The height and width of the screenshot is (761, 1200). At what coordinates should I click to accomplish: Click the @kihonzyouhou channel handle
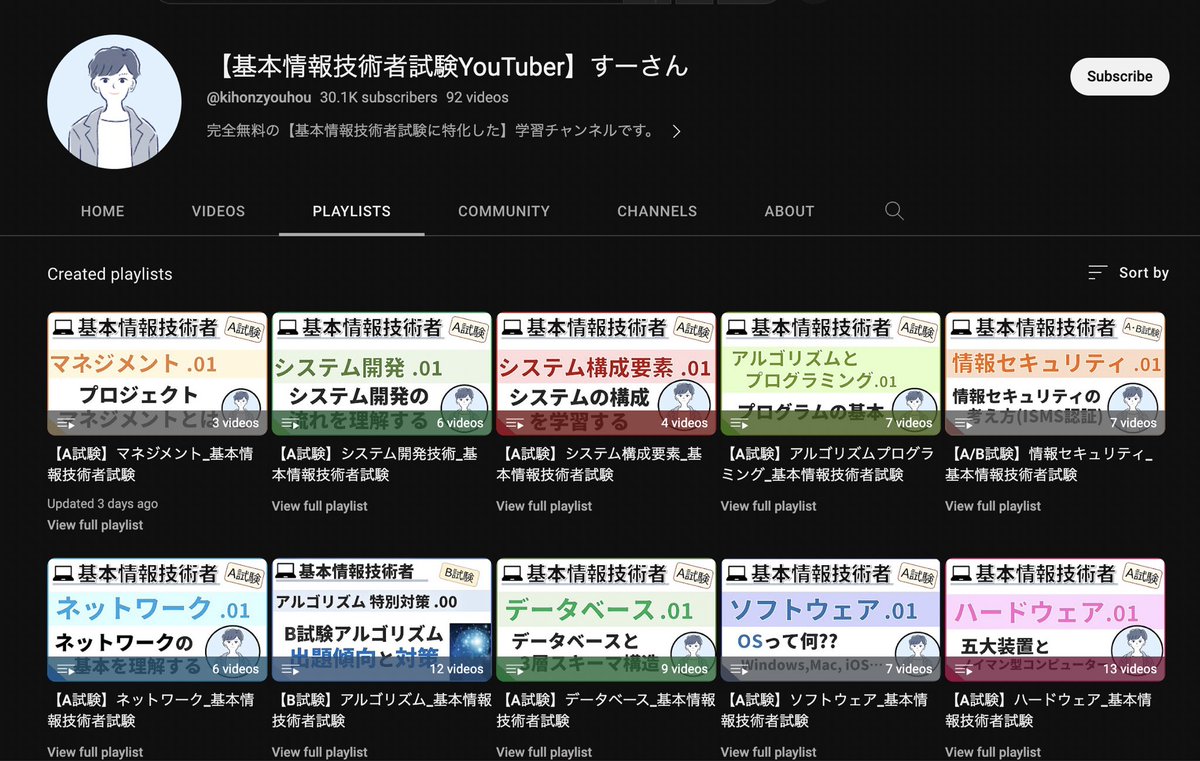[x=259, y=98]
